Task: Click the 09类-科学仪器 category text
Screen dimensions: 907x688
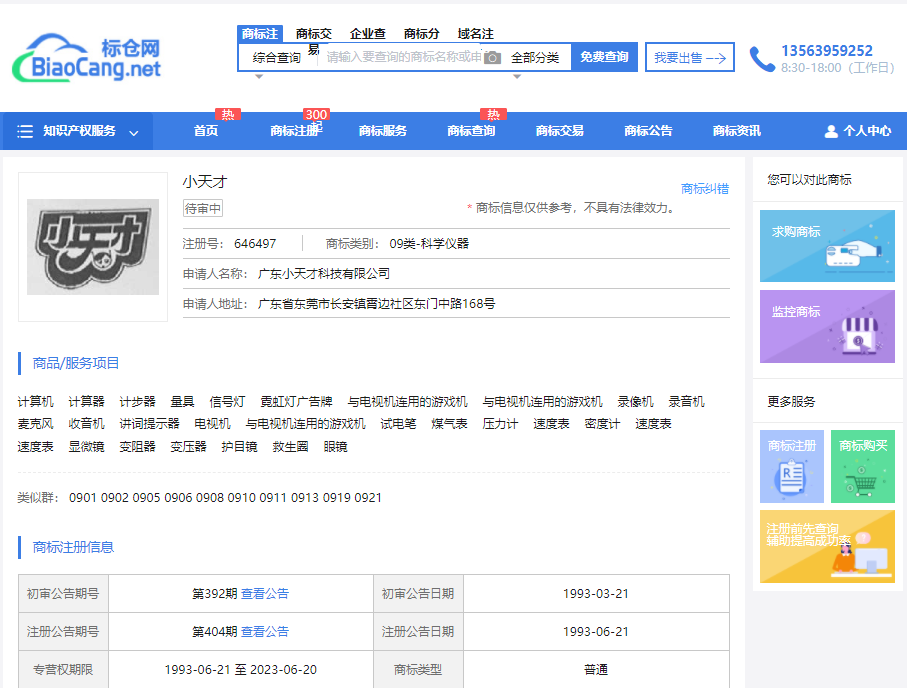Action: (x=429, y=244)
